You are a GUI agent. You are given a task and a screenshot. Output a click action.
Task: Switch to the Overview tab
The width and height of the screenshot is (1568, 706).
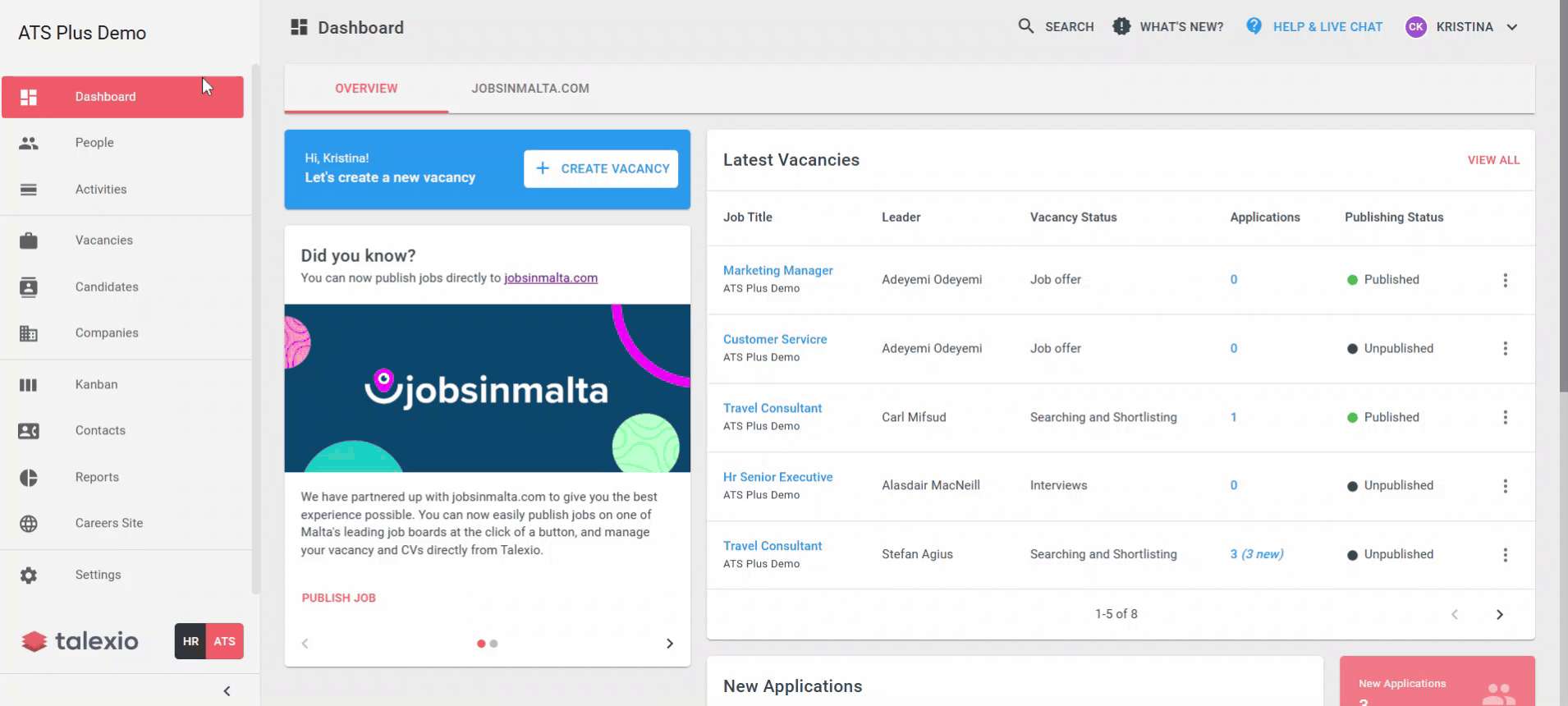pos(366,89)
